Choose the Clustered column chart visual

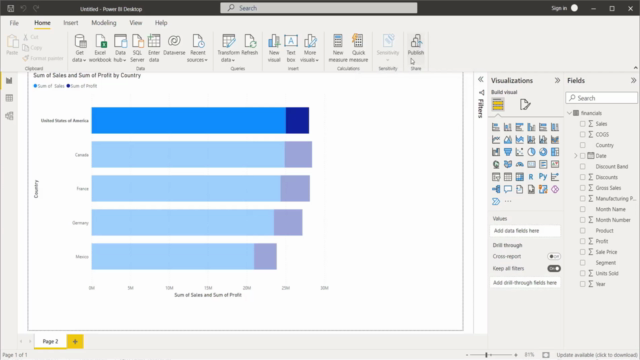(x=531, y=127)
